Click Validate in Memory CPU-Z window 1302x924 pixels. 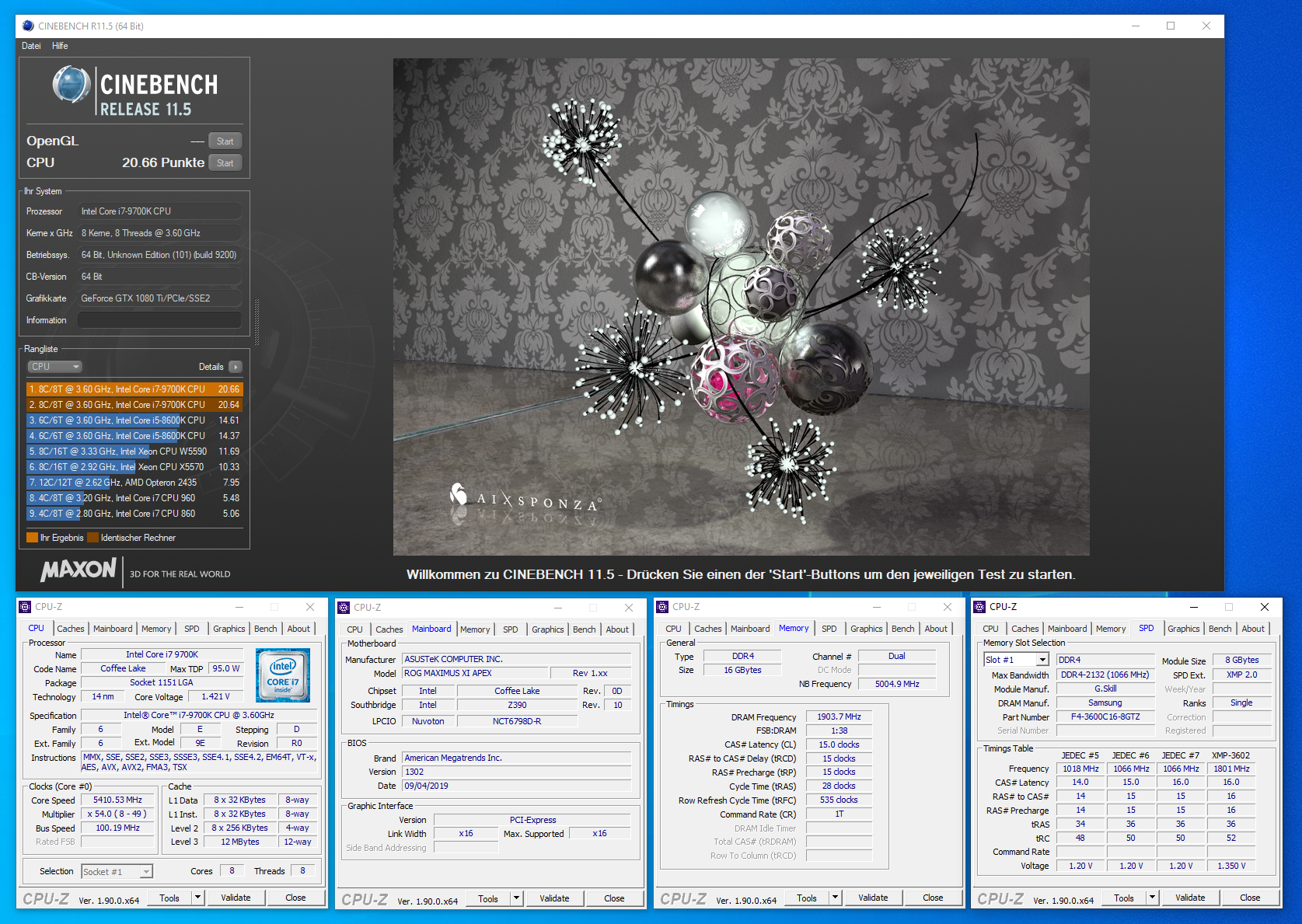(873, 898)
